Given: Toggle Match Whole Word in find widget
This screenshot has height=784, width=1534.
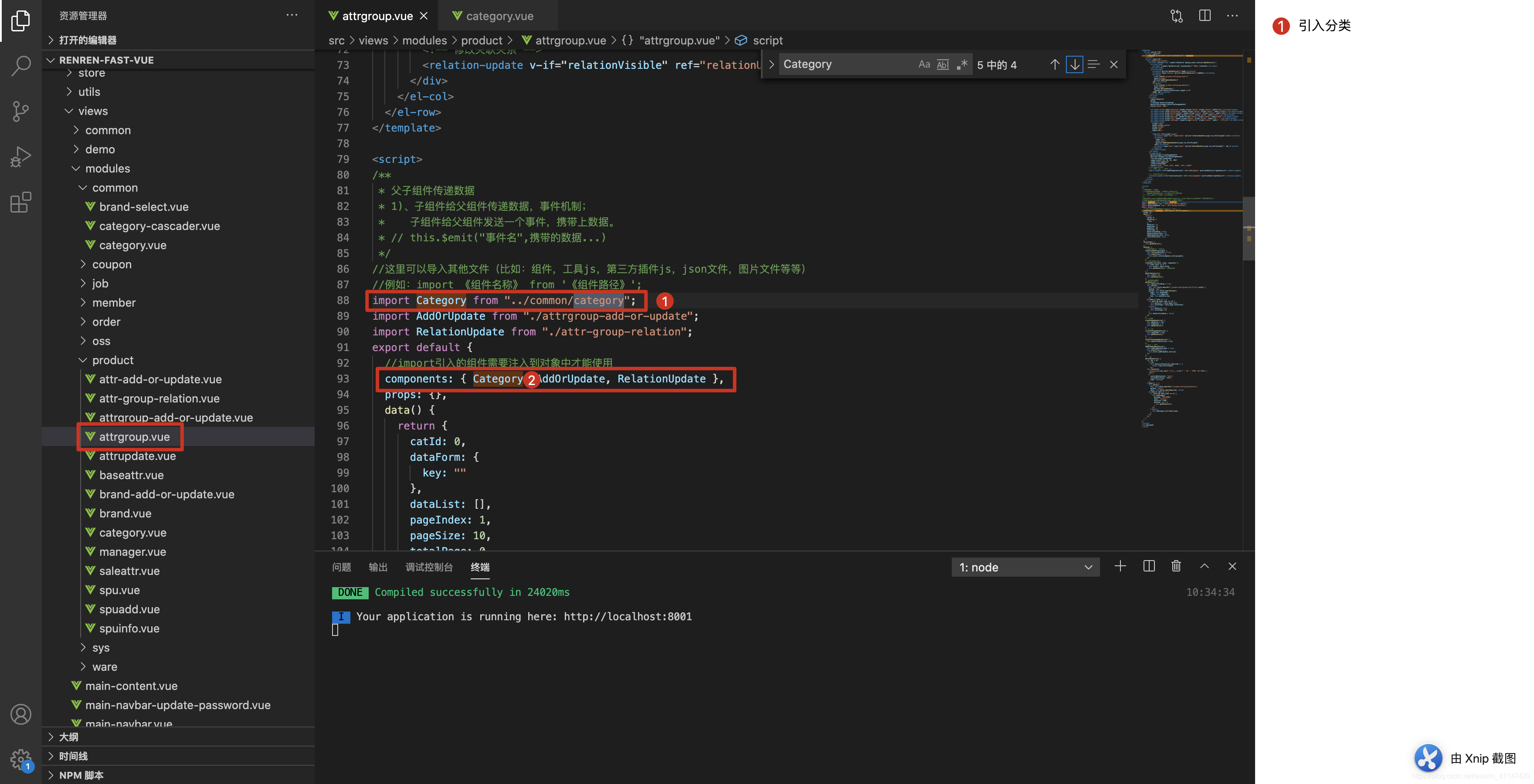Looking at the screenshot, I should (943, 64).
